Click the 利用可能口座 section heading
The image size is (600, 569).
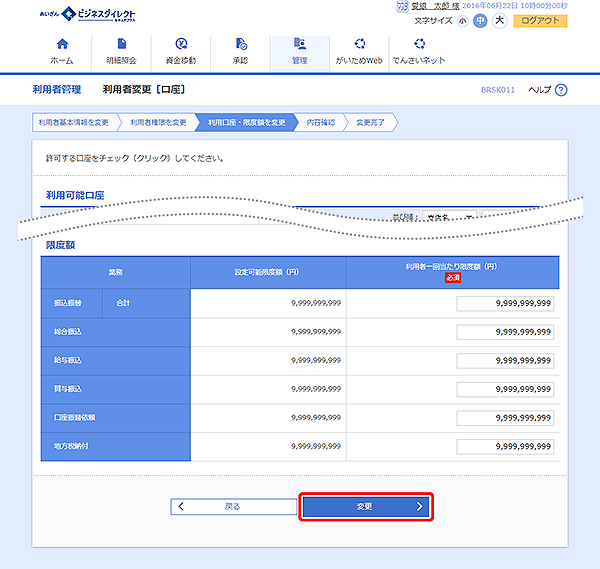pyautogui.click(x=75, y=195)
